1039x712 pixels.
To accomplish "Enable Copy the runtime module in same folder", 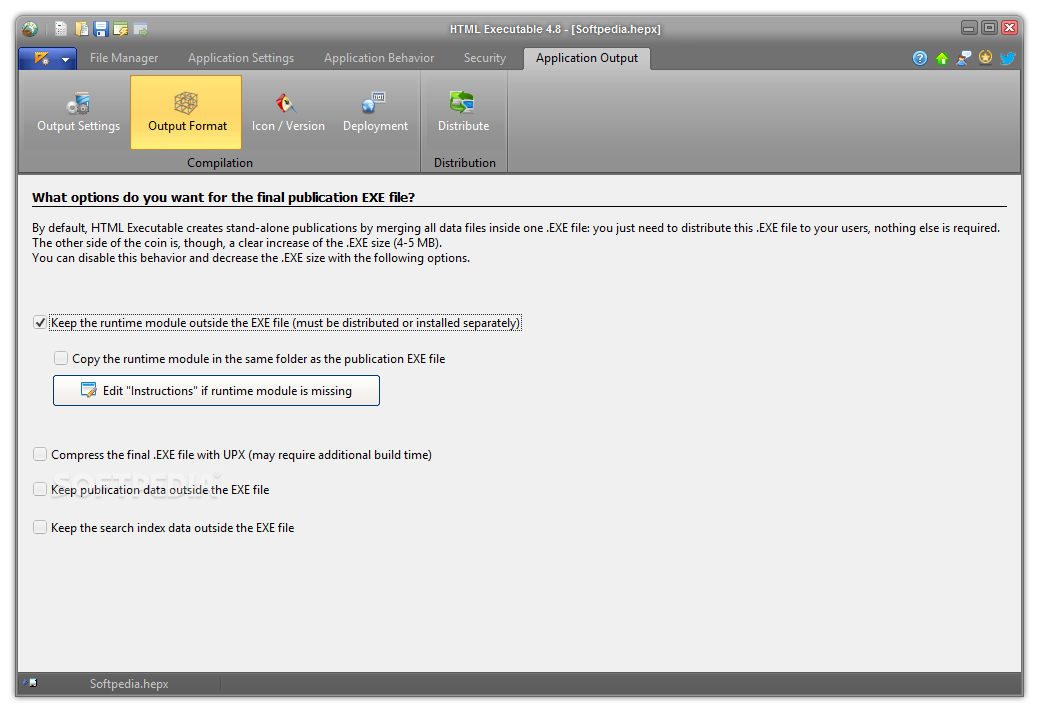I will 61,358.
